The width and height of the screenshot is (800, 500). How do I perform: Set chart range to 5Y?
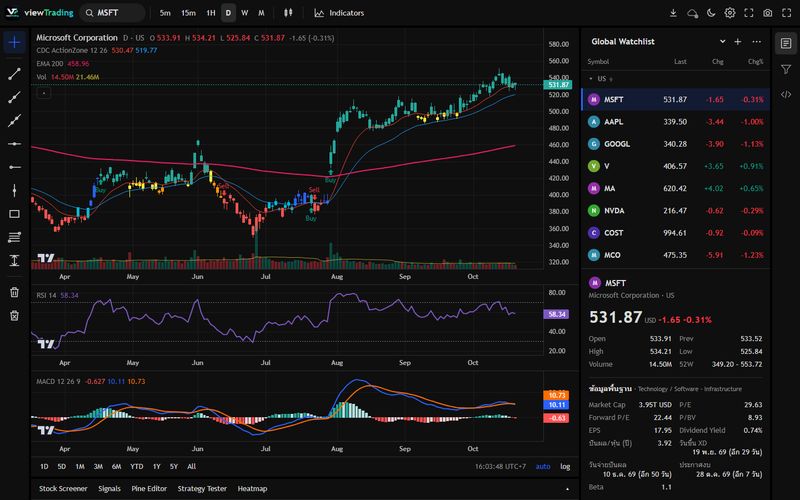click(174, 466)
